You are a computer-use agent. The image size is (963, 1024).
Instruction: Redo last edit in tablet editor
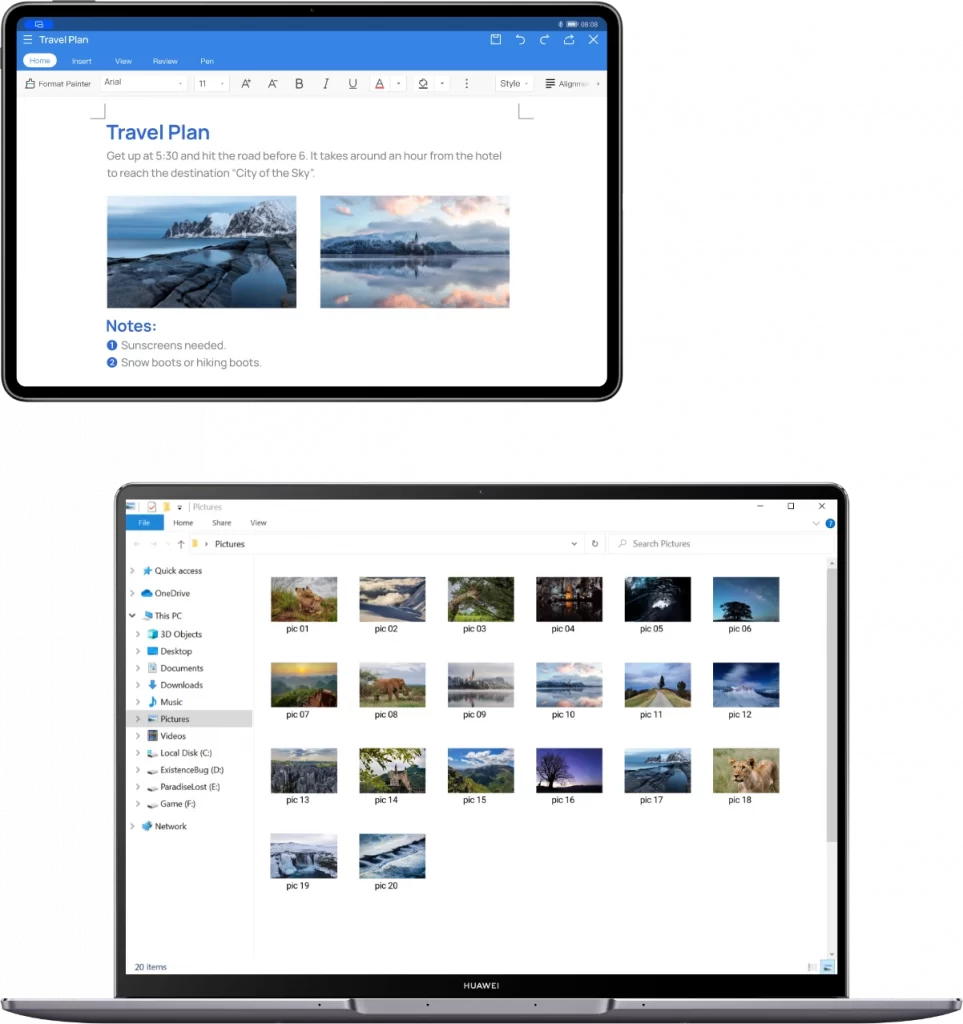(x=545, y=40)
